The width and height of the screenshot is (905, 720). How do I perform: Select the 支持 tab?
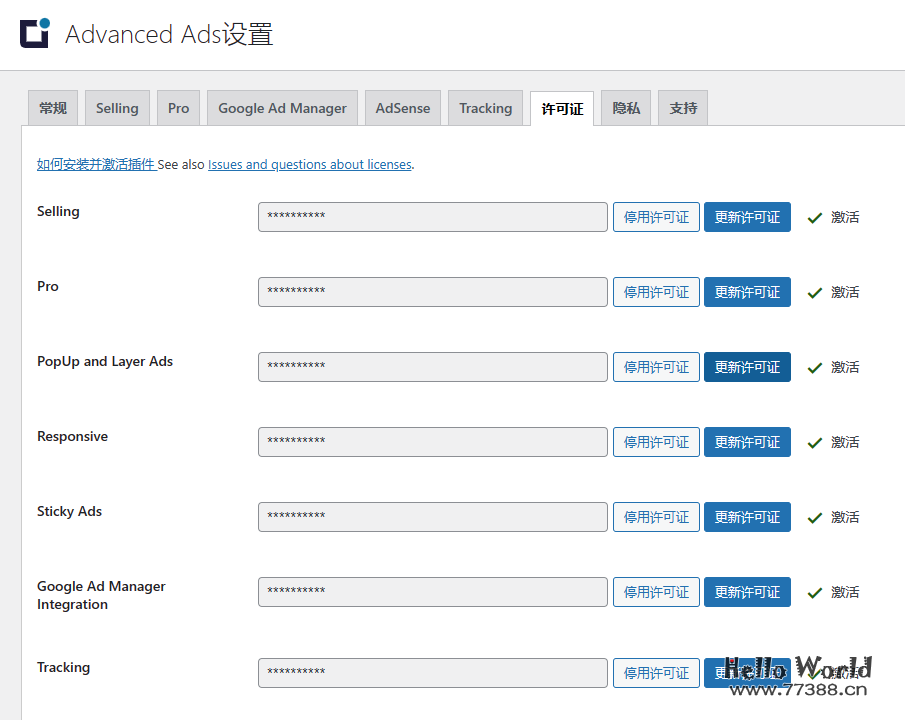point(682,108)
